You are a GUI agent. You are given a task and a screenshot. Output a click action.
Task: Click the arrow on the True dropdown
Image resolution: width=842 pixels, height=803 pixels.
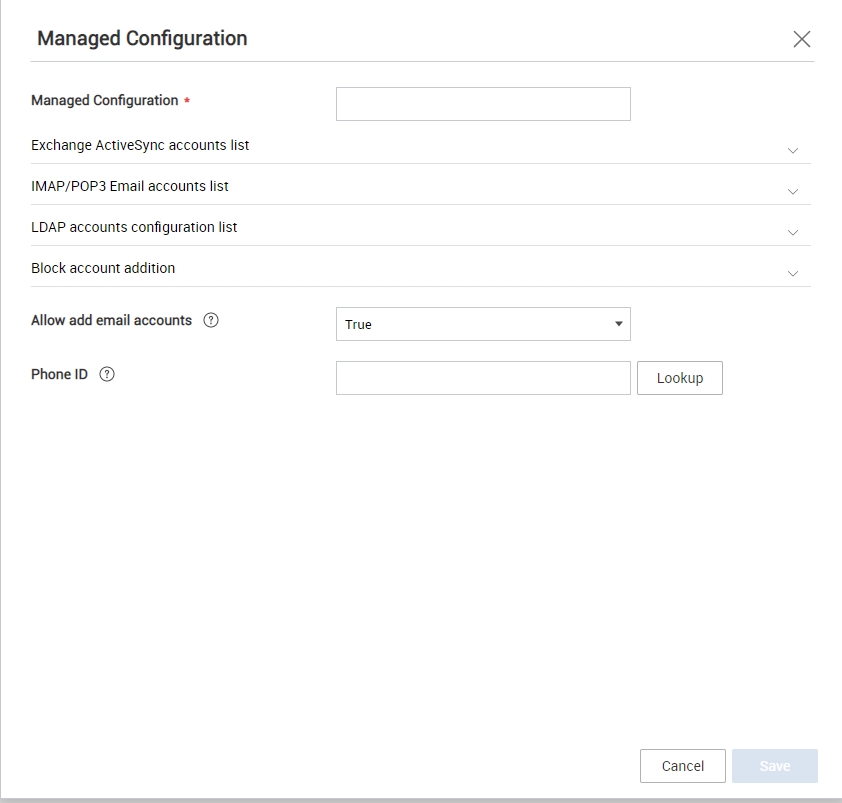[619, 324]
